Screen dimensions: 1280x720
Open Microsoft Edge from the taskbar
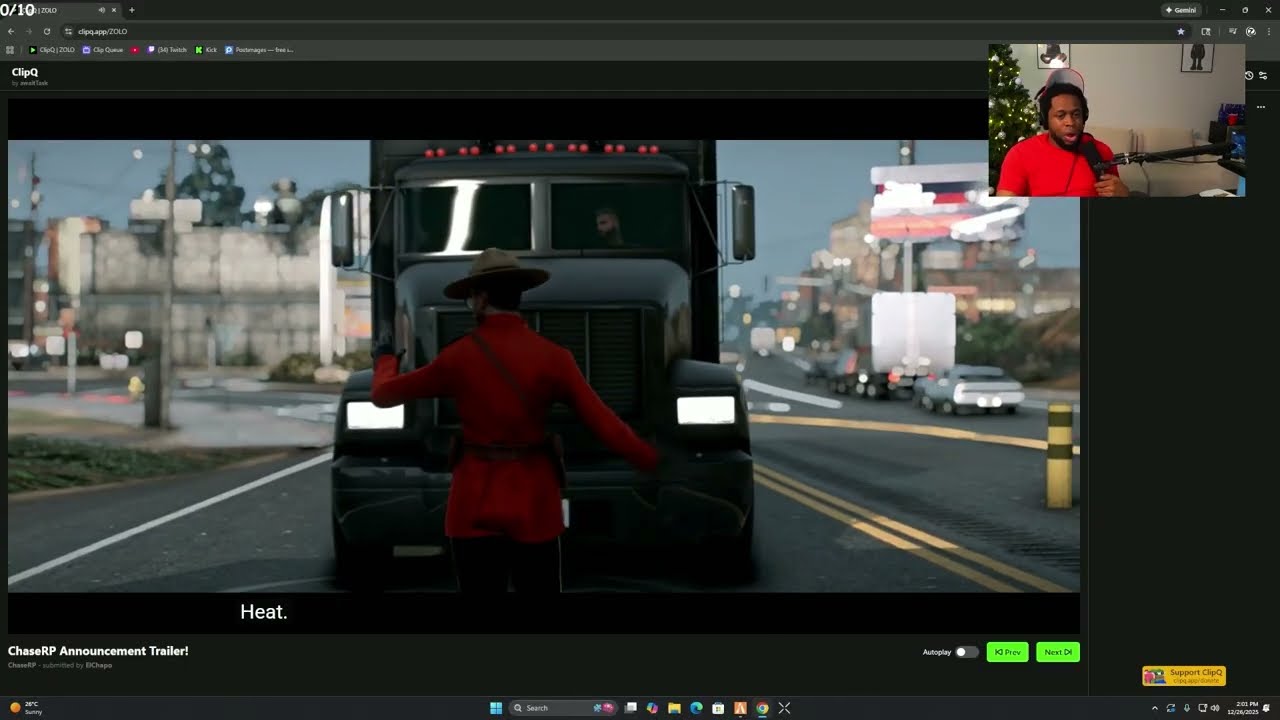coord(697,708)
